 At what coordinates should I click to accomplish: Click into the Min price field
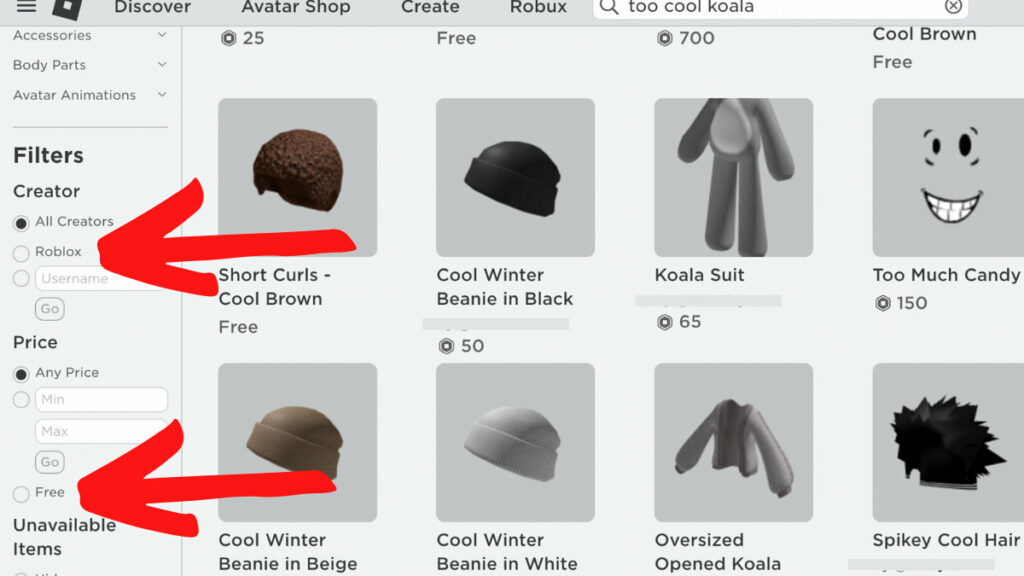pos(101,400)
